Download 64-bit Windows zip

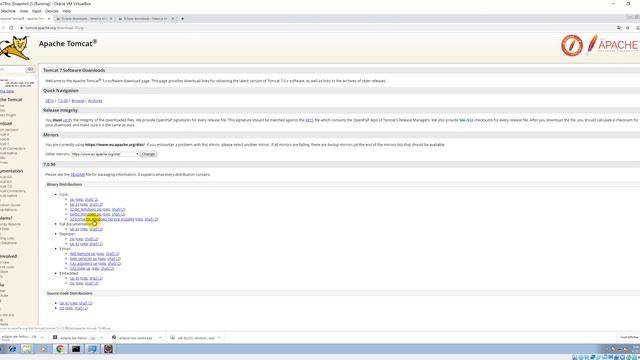click(86, 214)
